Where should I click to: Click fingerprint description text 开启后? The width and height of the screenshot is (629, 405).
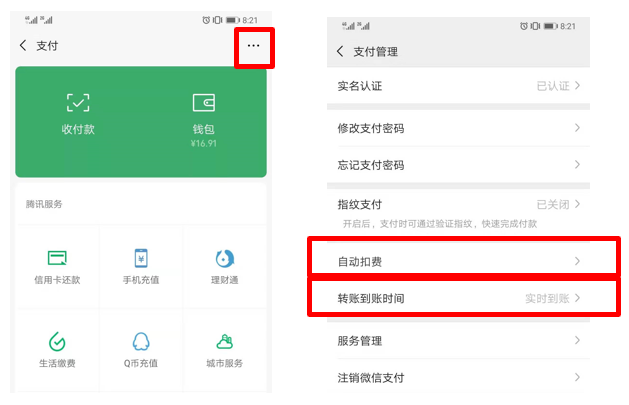pos(440,224)
